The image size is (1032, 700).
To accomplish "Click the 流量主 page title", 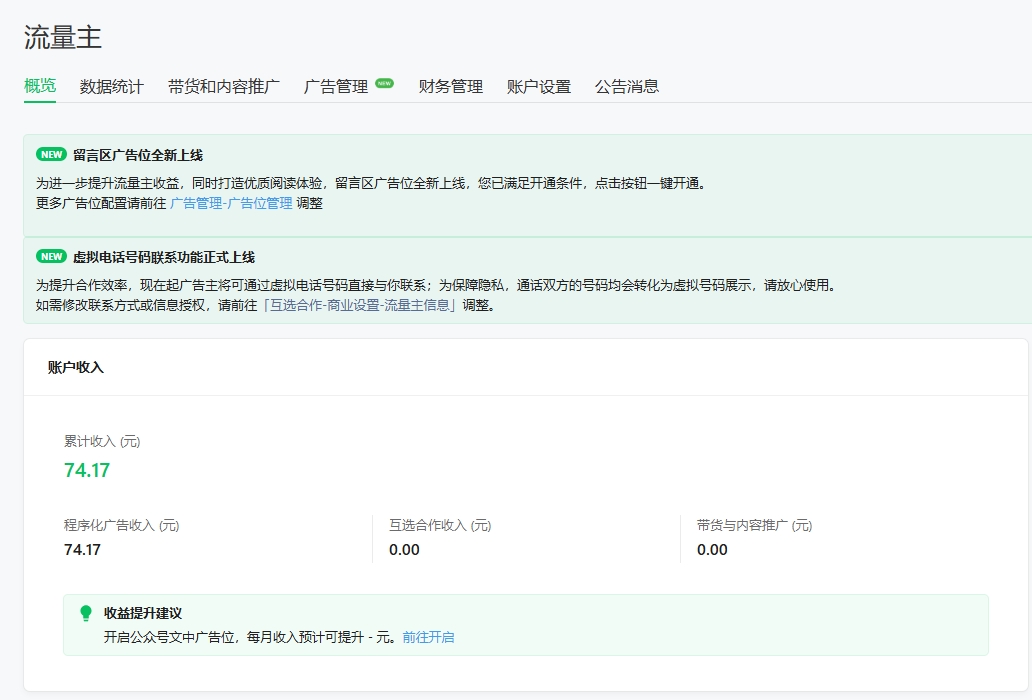I will click(63, 38).
